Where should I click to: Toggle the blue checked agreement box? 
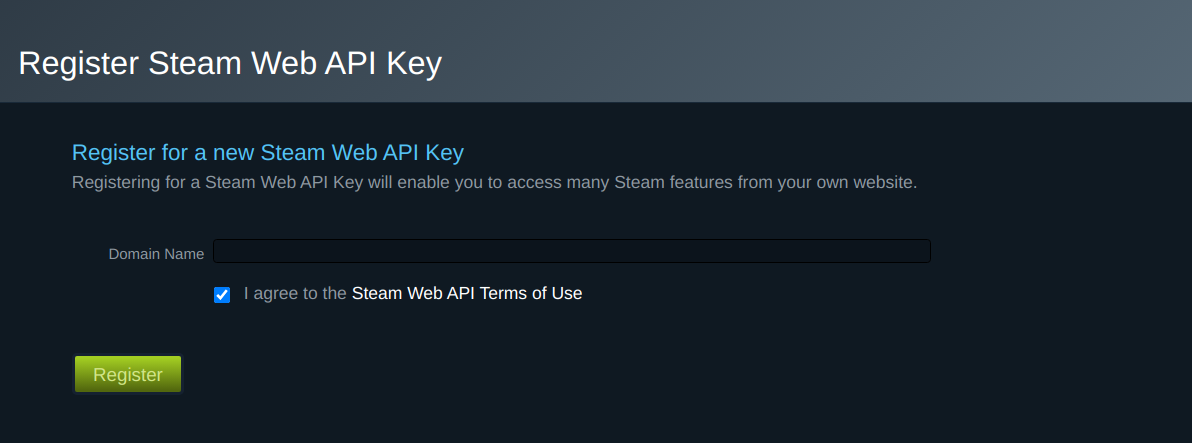pyautogui.click(x=222, y=295)
